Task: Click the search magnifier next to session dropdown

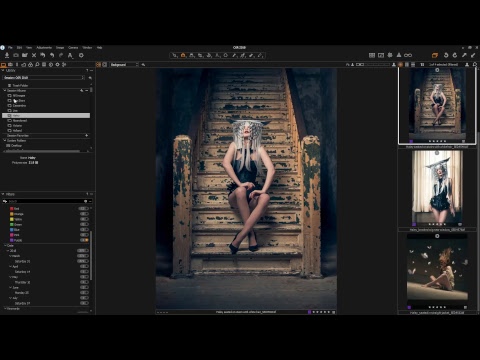Action: [90, 78]
